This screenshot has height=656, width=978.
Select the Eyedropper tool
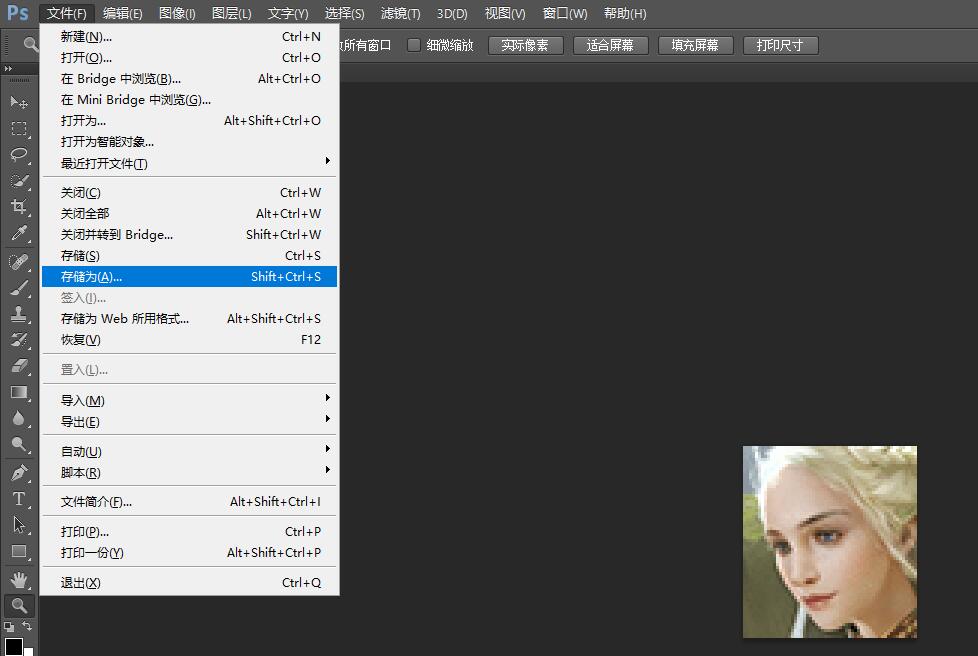click(19, 234)
